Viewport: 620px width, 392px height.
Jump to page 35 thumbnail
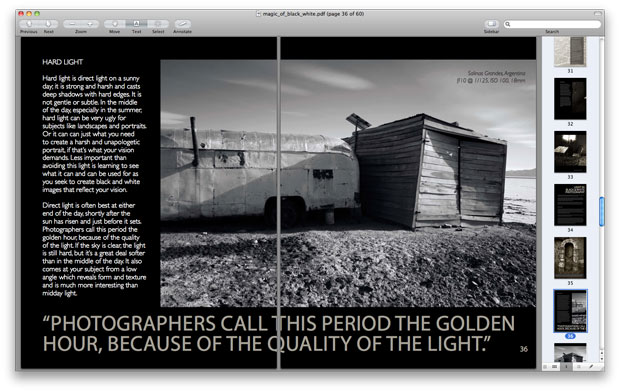click(570, 258)
